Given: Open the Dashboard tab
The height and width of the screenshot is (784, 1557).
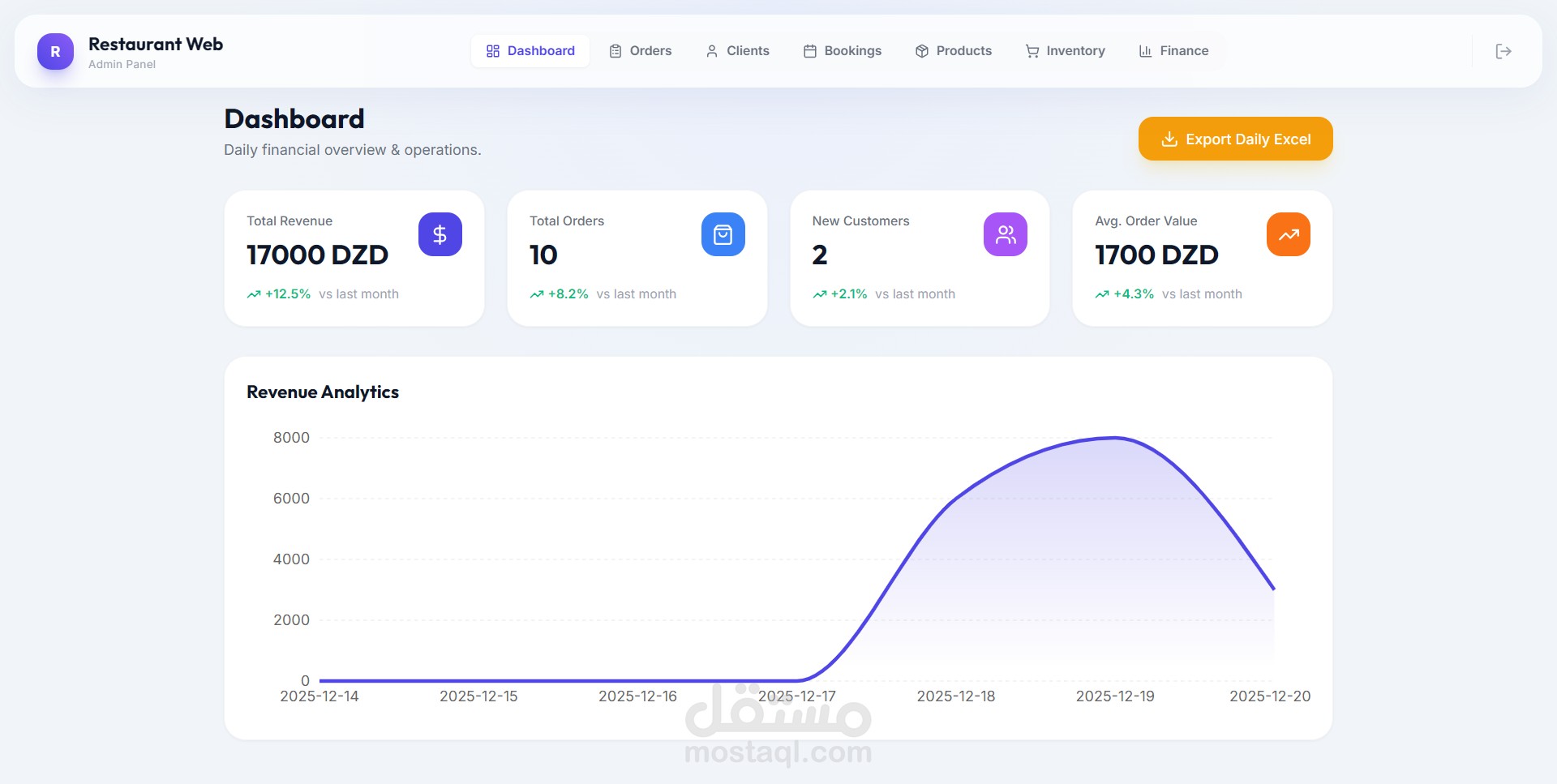Looking at the screenshot, I should point(530,51).
